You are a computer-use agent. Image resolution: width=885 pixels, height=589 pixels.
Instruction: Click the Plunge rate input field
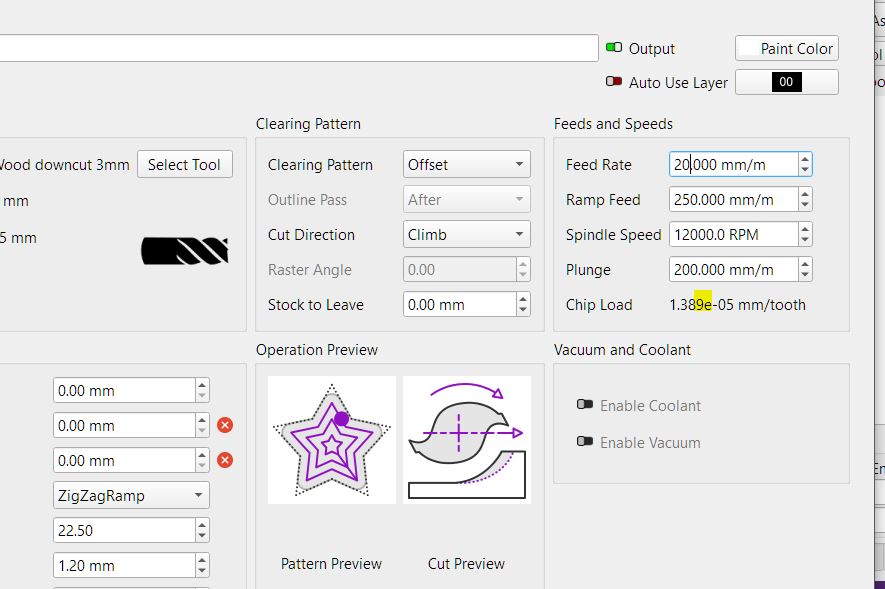pos(732,270)
